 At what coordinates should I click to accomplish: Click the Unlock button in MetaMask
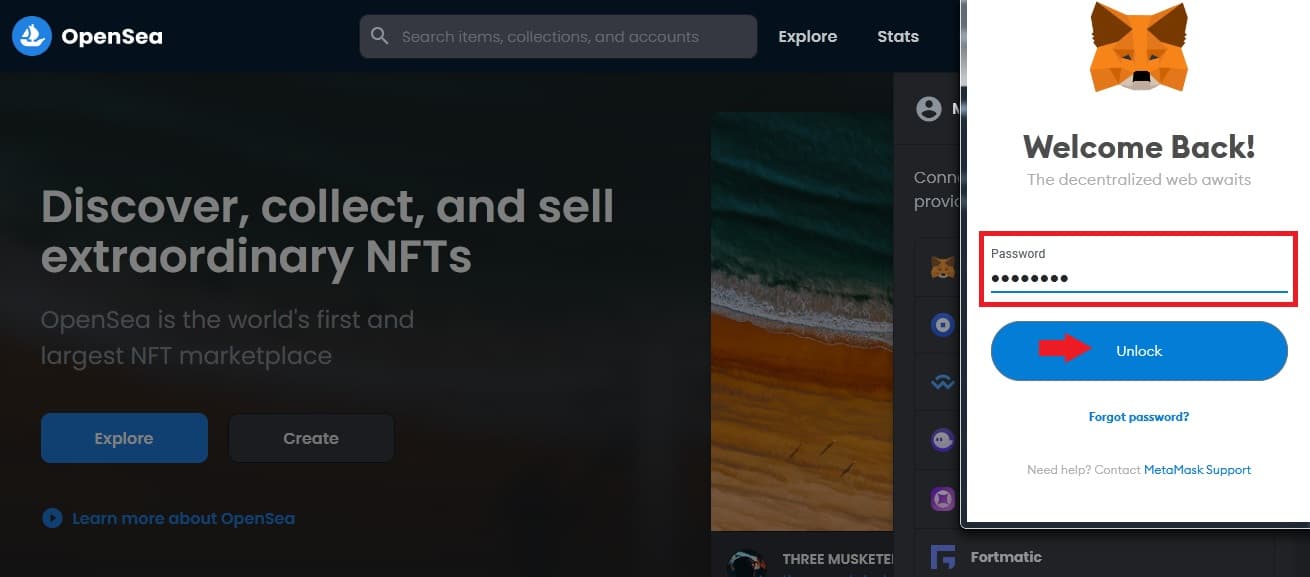(1139, 351)
